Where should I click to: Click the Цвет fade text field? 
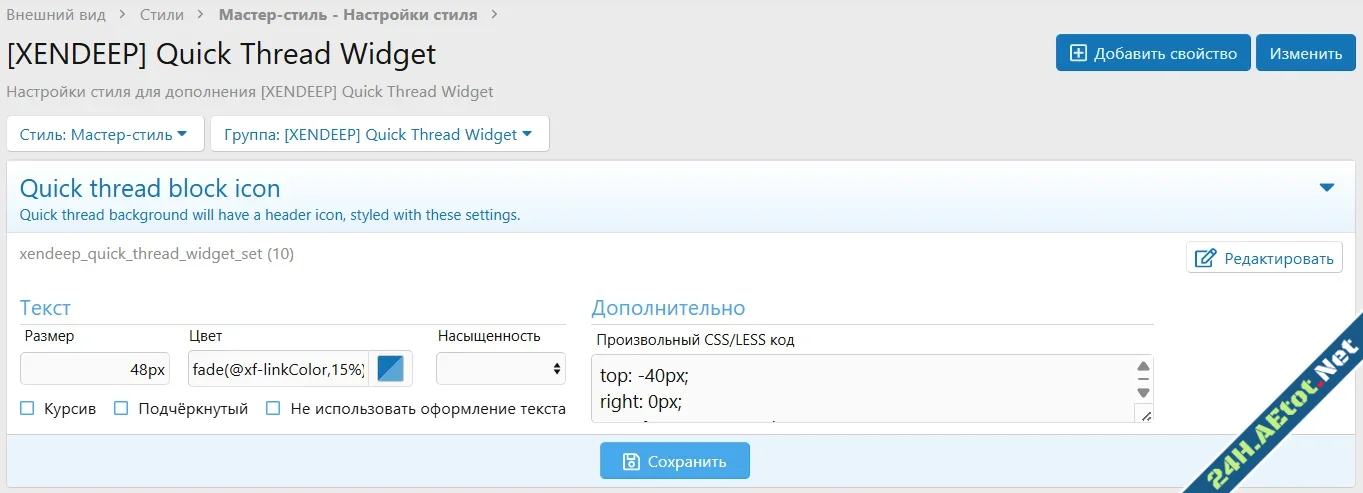click(278, 369)
